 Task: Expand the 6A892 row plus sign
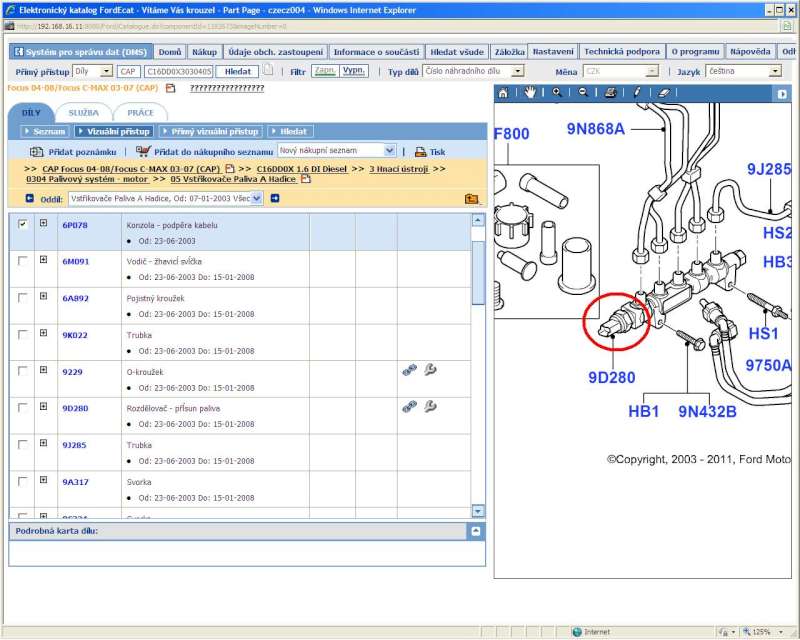point(44,297)
